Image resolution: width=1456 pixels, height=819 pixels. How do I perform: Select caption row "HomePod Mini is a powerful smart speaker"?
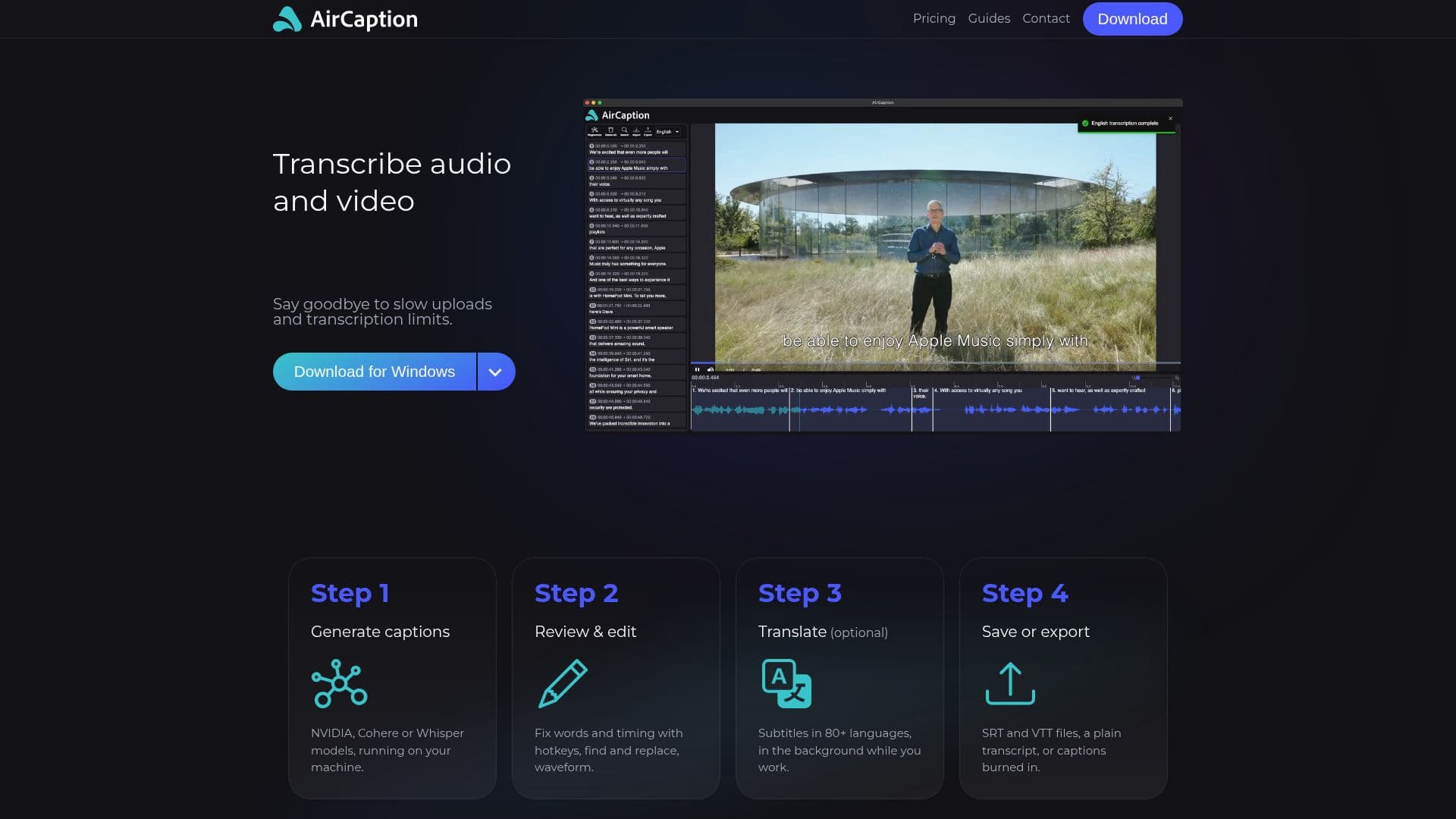pos(637,325)
